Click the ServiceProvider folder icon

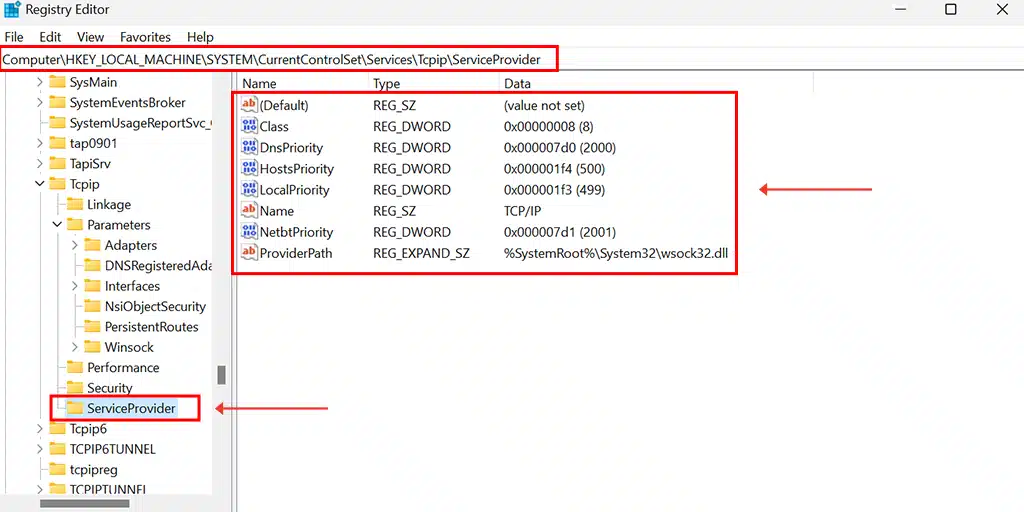point(75,408)
